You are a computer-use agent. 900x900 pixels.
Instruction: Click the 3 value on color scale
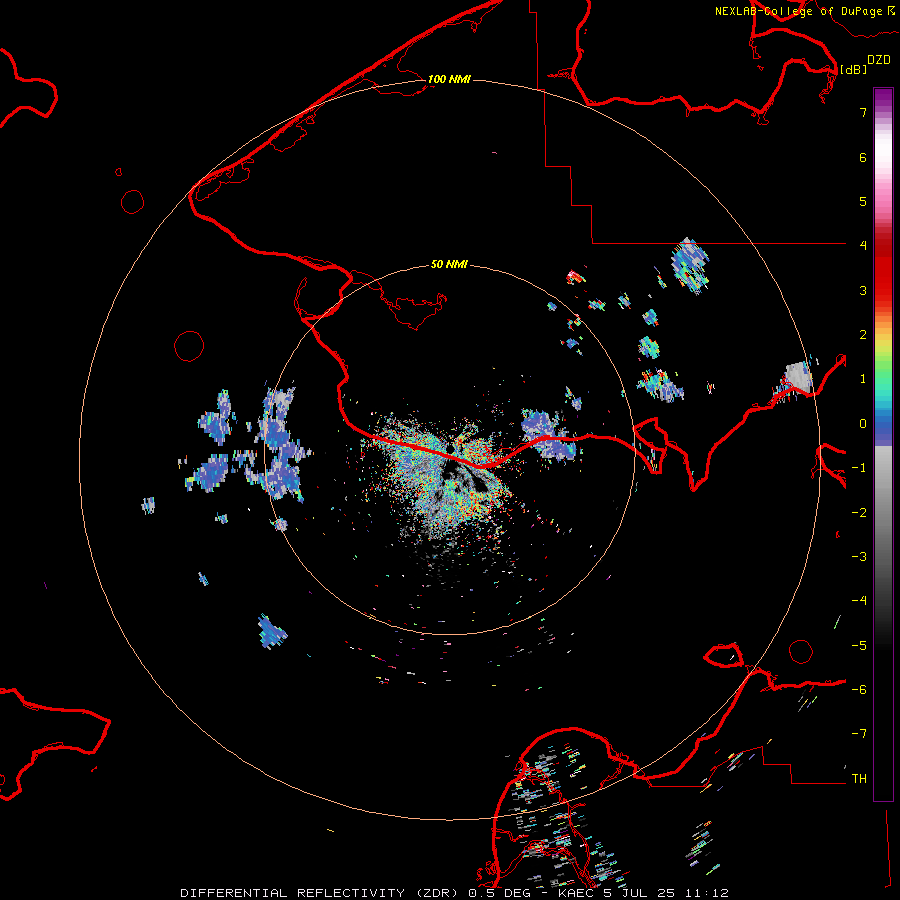(x=863, y=290)
